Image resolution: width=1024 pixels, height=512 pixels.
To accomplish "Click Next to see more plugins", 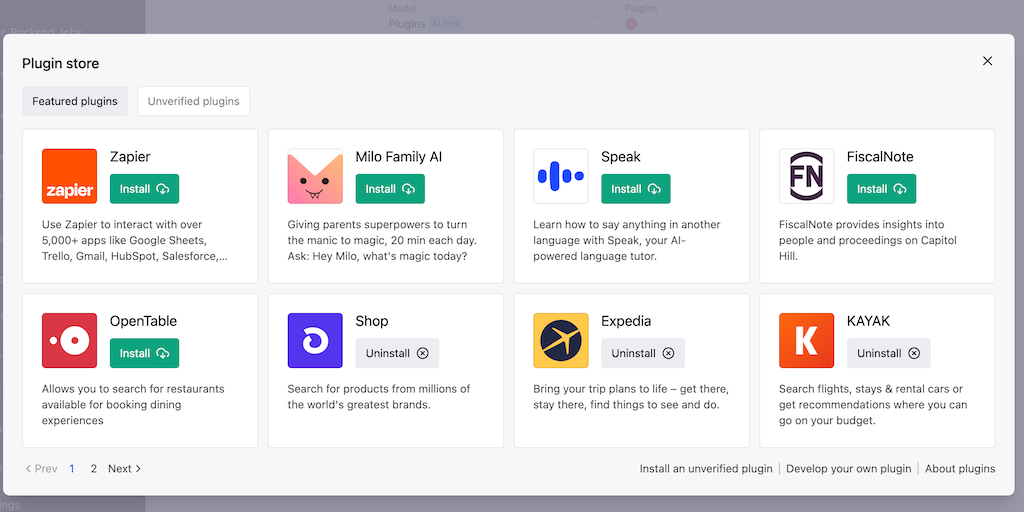I will coord(125,468).
